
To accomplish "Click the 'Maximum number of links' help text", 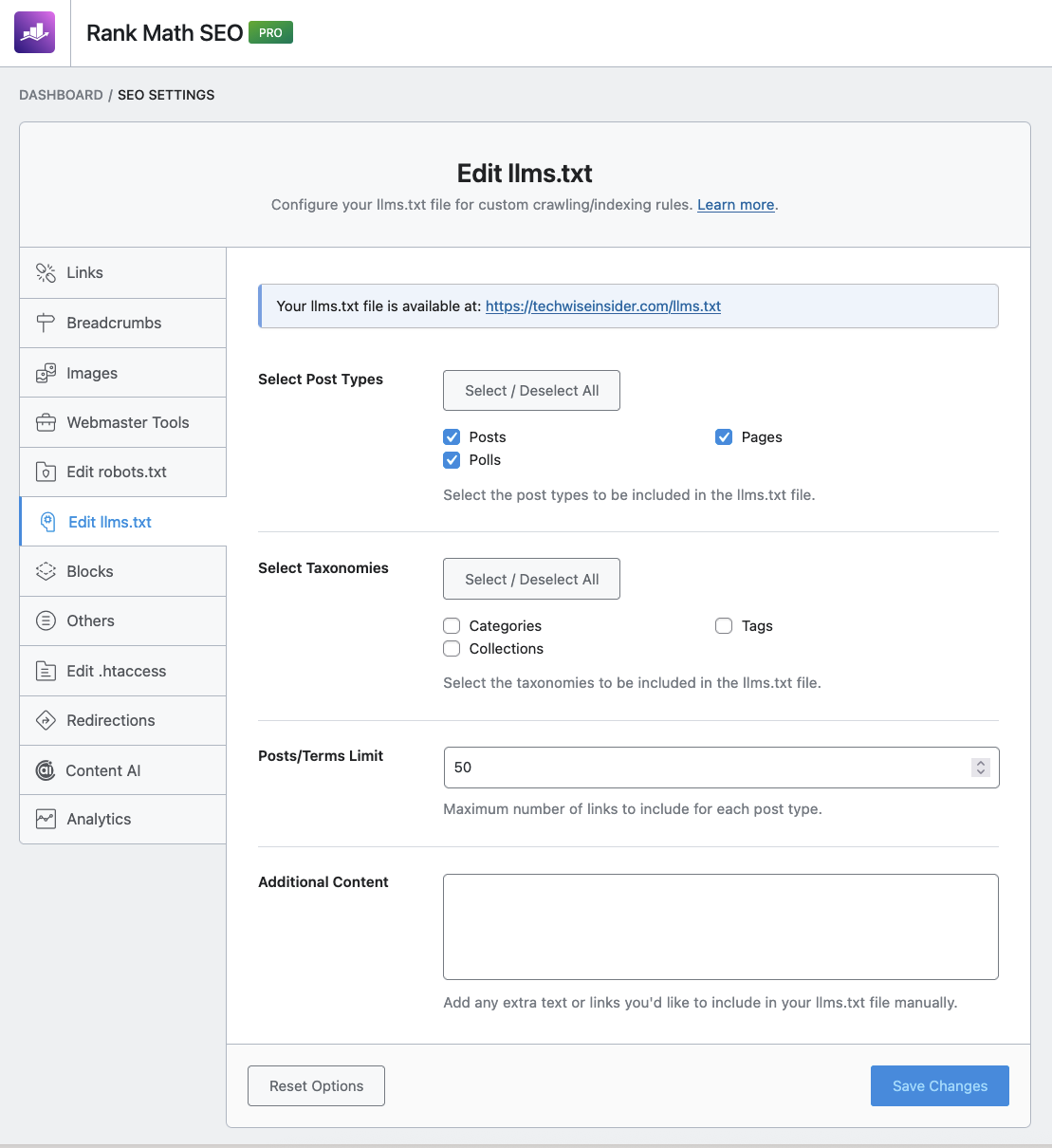I will pos(633,809).
